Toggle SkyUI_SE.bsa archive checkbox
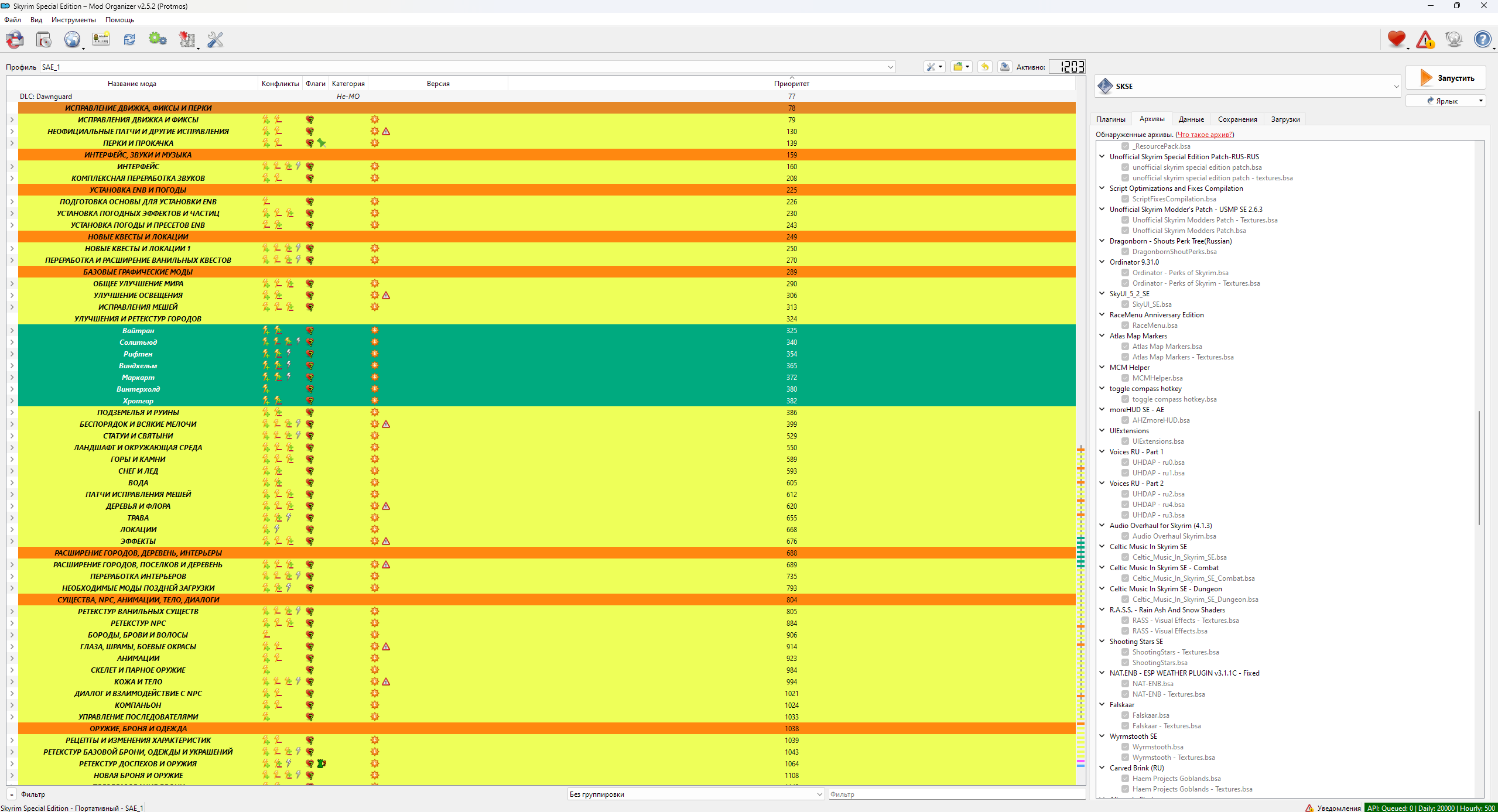This screenshot has width=1498, height=812. click(x=1125, y=304)
